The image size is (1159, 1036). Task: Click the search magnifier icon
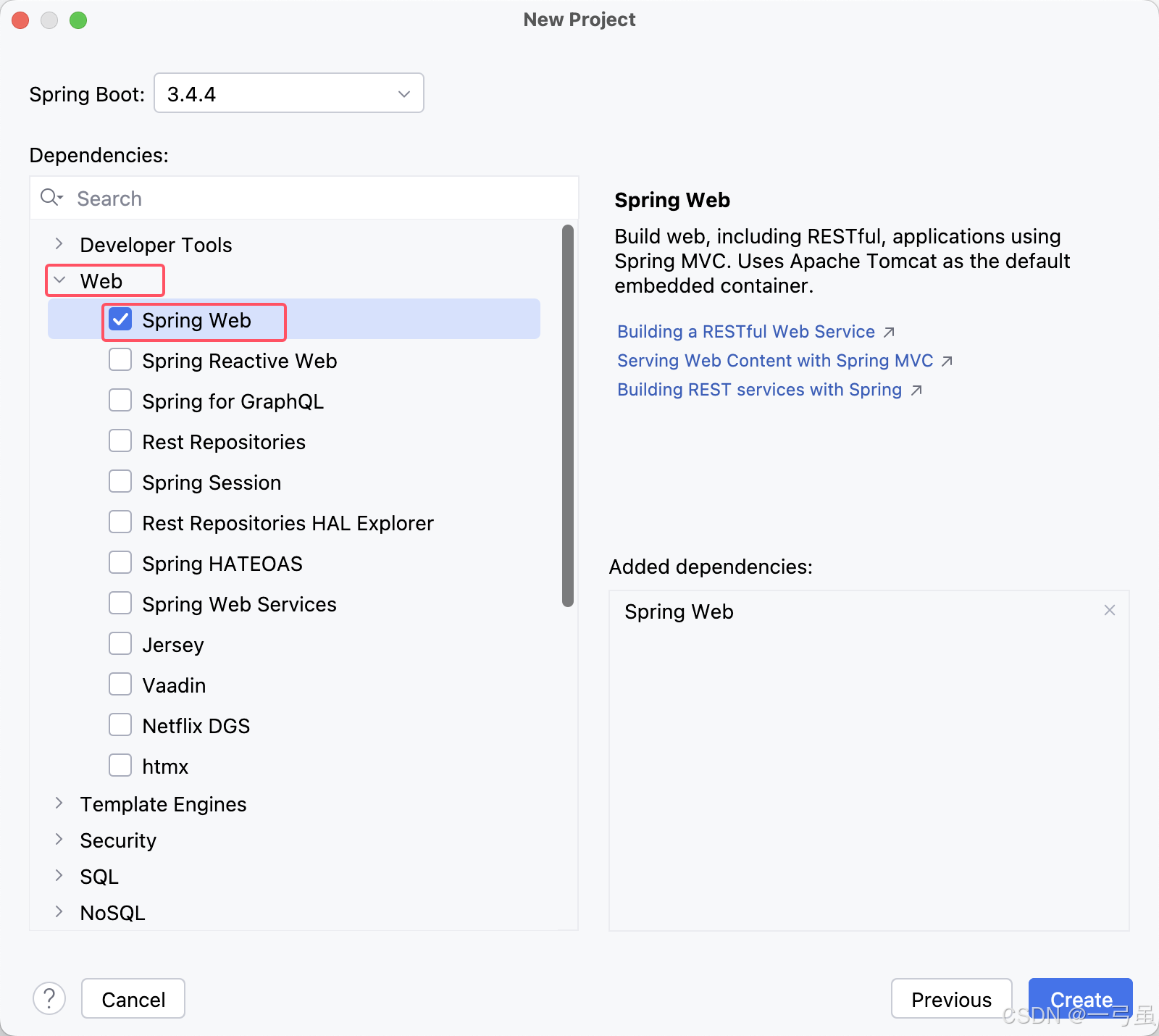click(51, 198)
